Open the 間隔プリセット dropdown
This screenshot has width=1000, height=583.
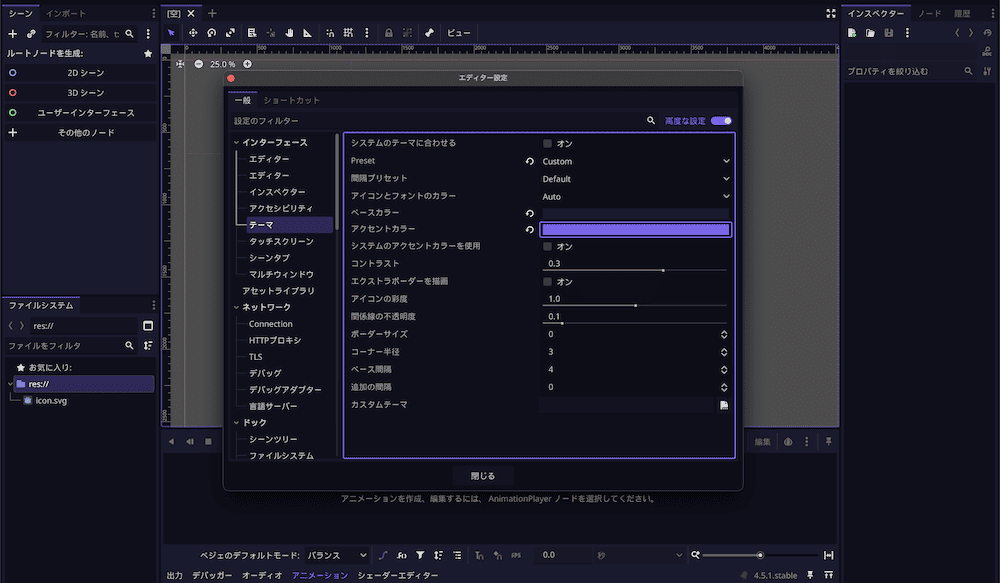coord(636,178)
